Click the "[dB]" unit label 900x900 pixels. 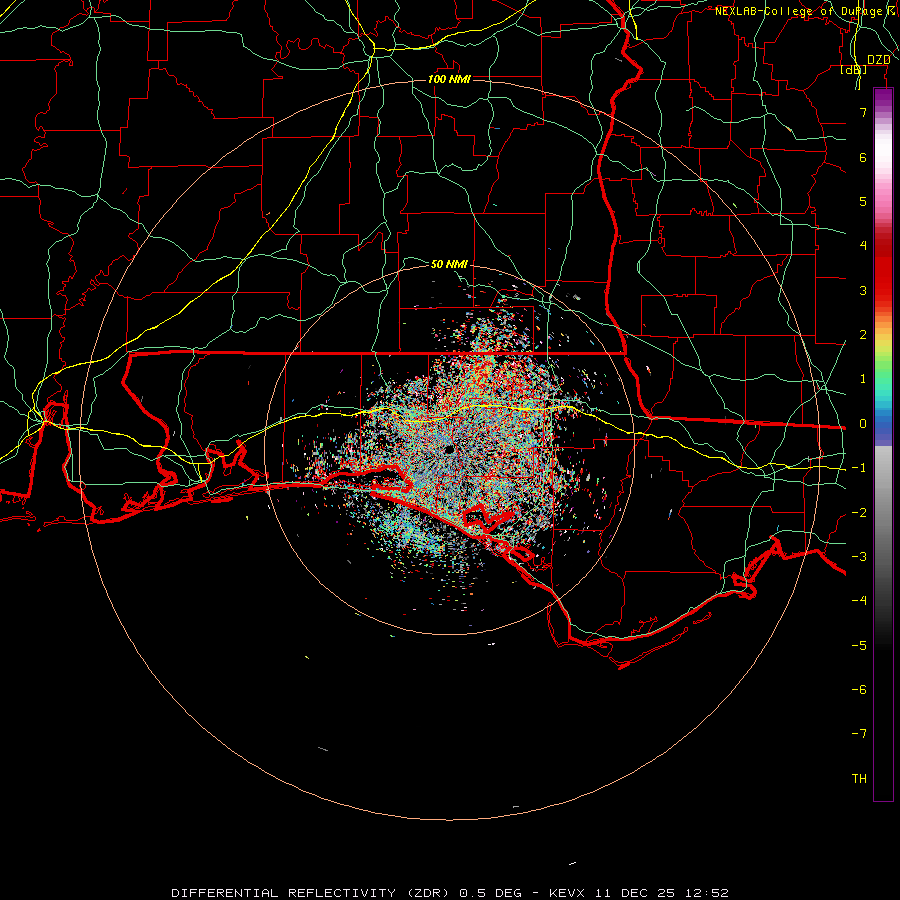854,70
